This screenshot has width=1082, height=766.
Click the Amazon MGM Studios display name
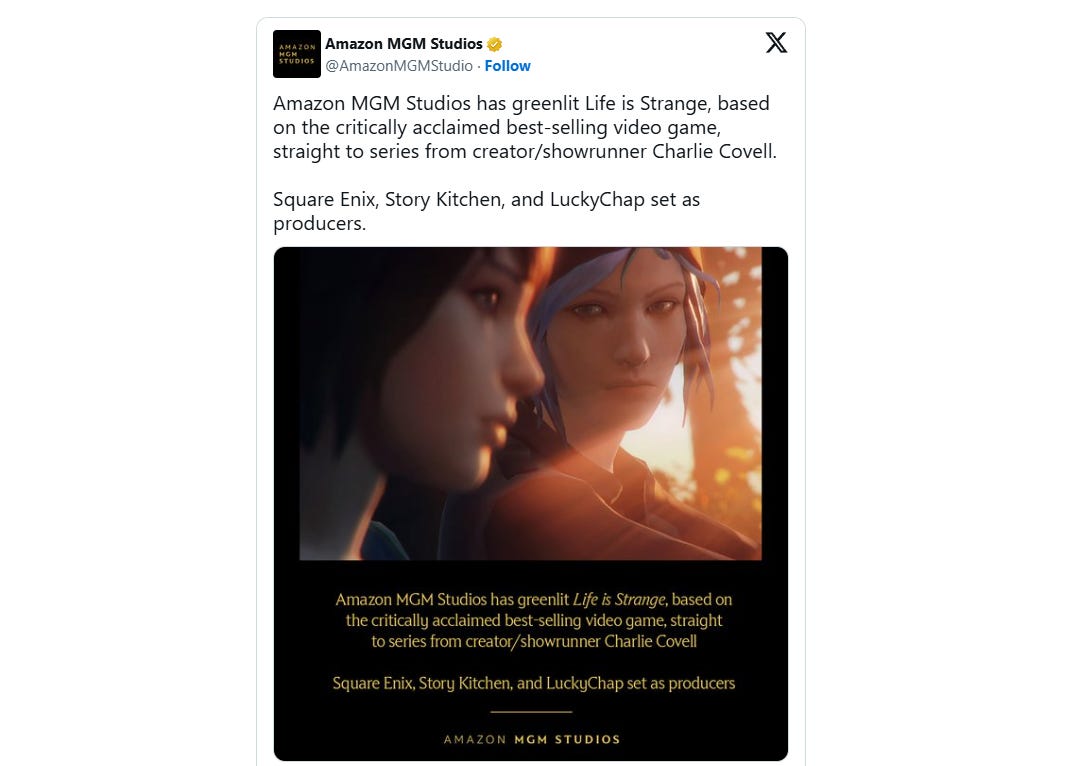(x=404, y=43)
